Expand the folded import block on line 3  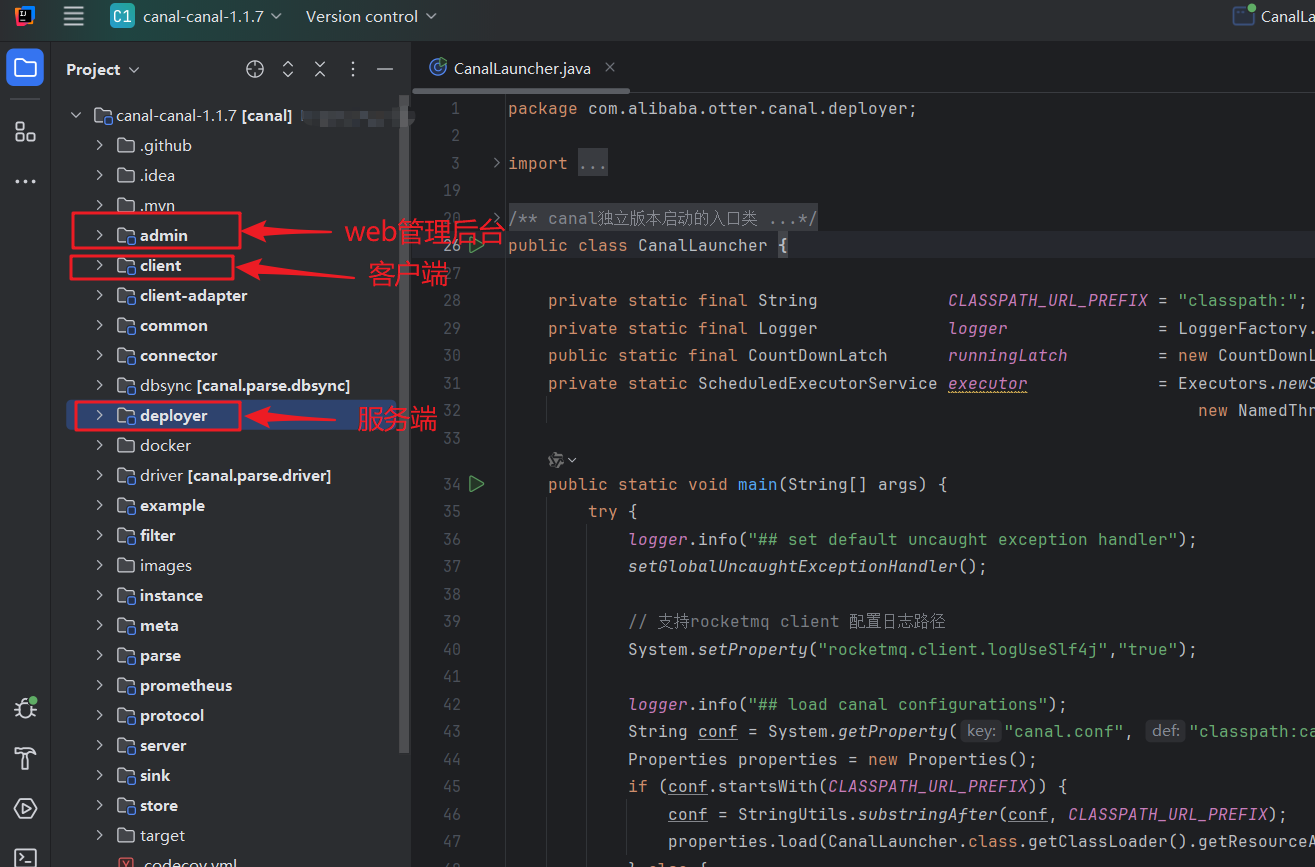(x=497, y=163)
